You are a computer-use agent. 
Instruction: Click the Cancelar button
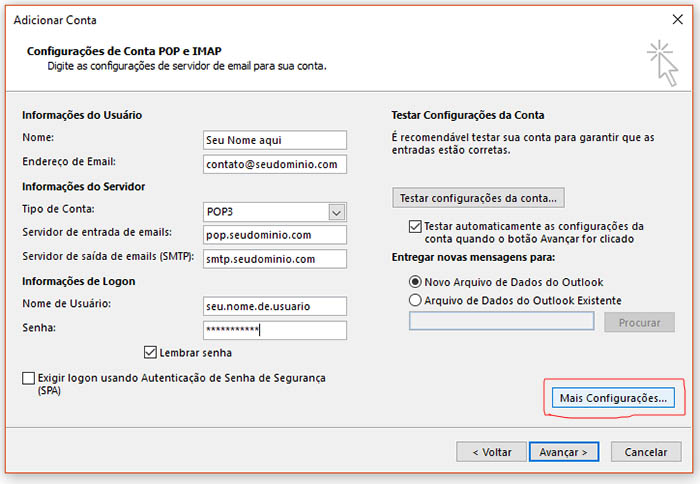[646, 452]
